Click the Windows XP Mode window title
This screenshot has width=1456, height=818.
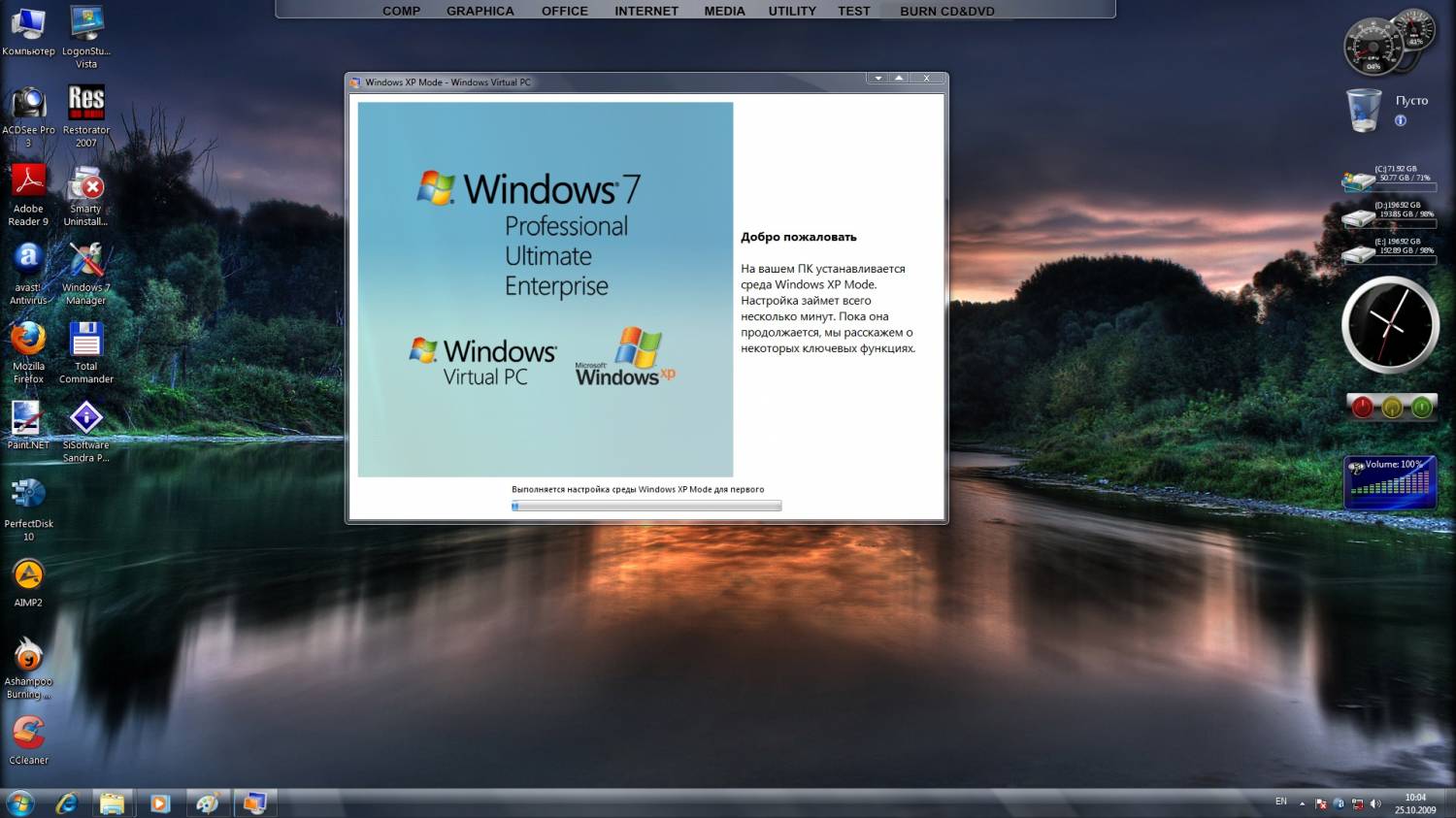click(x=447, y=82)
